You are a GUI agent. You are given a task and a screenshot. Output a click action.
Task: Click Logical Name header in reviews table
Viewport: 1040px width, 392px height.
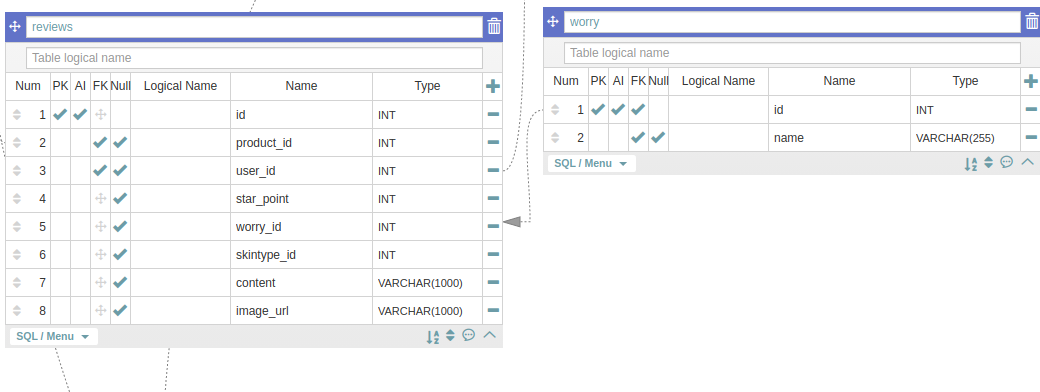click(180, 86)
